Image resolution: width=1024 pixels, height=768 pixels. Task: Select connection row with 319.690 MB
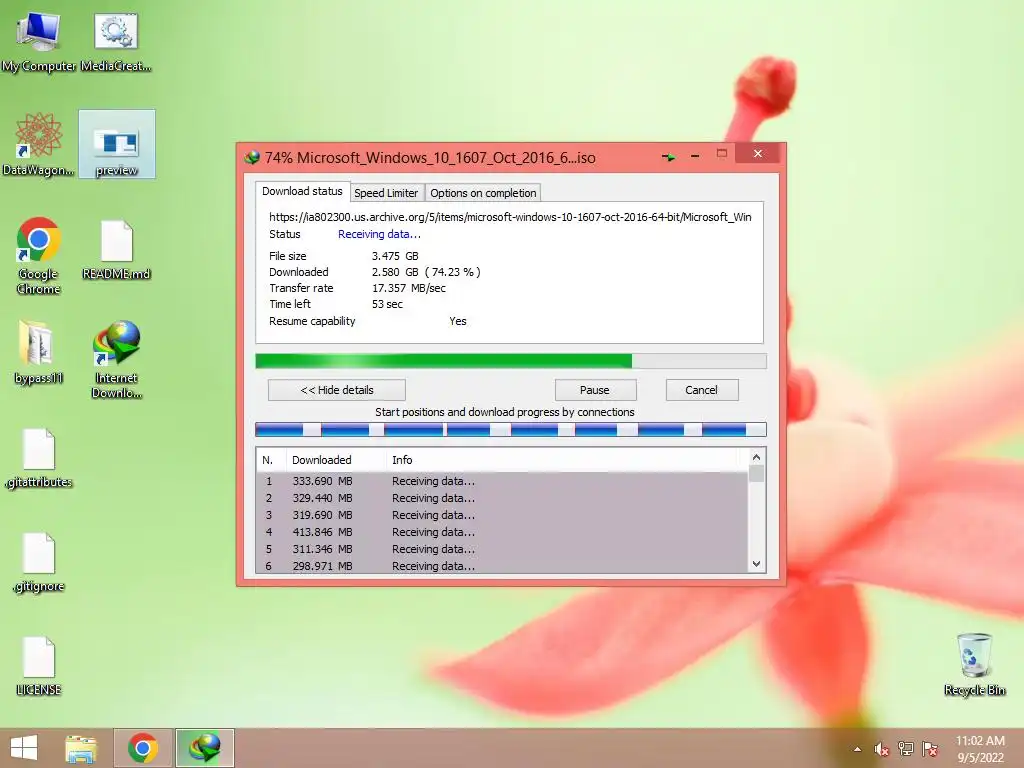[502, 515]
